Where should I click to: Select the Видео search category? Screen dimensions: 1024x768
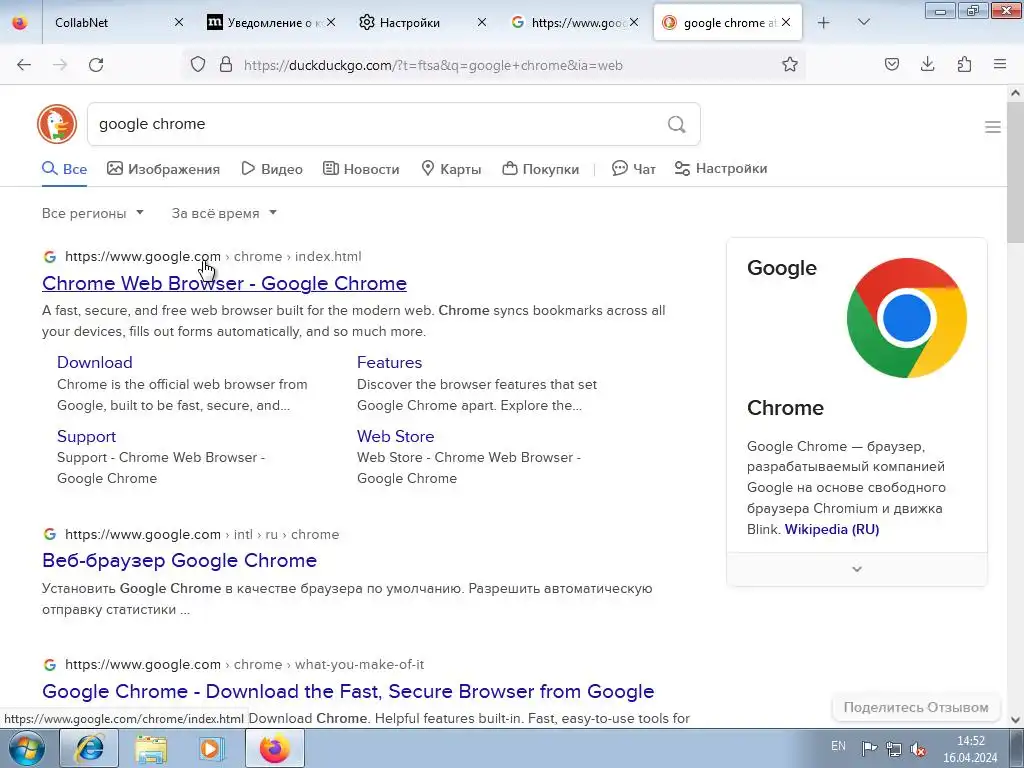[272, 169]
